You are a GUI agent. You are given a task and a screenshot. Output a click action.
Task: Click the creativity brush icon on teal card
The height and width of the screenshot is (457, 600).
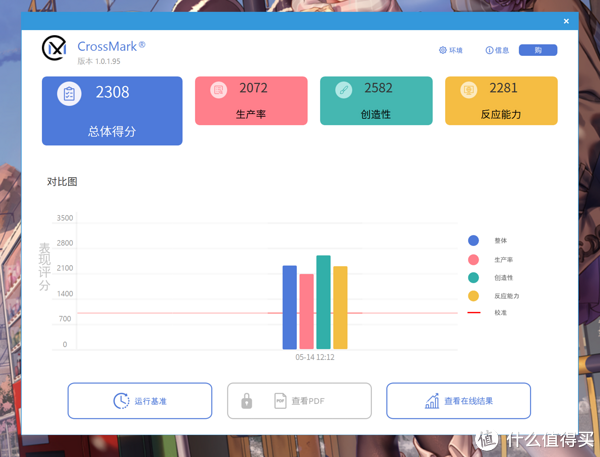(344, 90)
